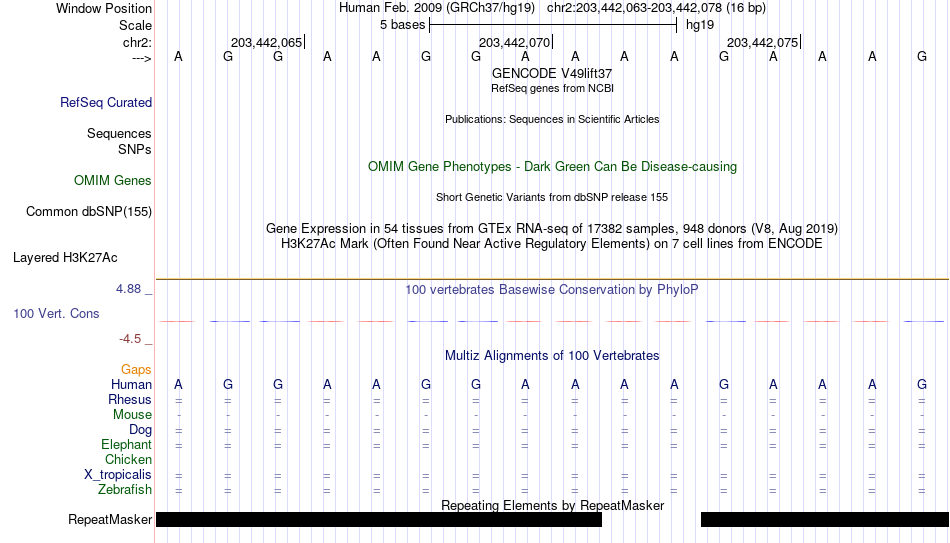Click the left RepeatMasker black repeat block

click(379, 519)
